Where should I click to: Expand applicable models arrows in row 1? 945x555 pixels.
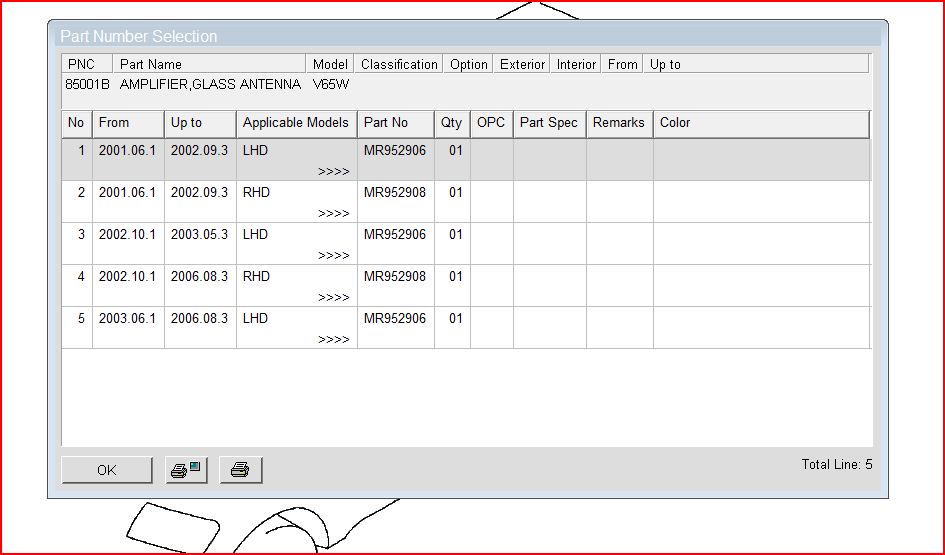pos(333,172)
